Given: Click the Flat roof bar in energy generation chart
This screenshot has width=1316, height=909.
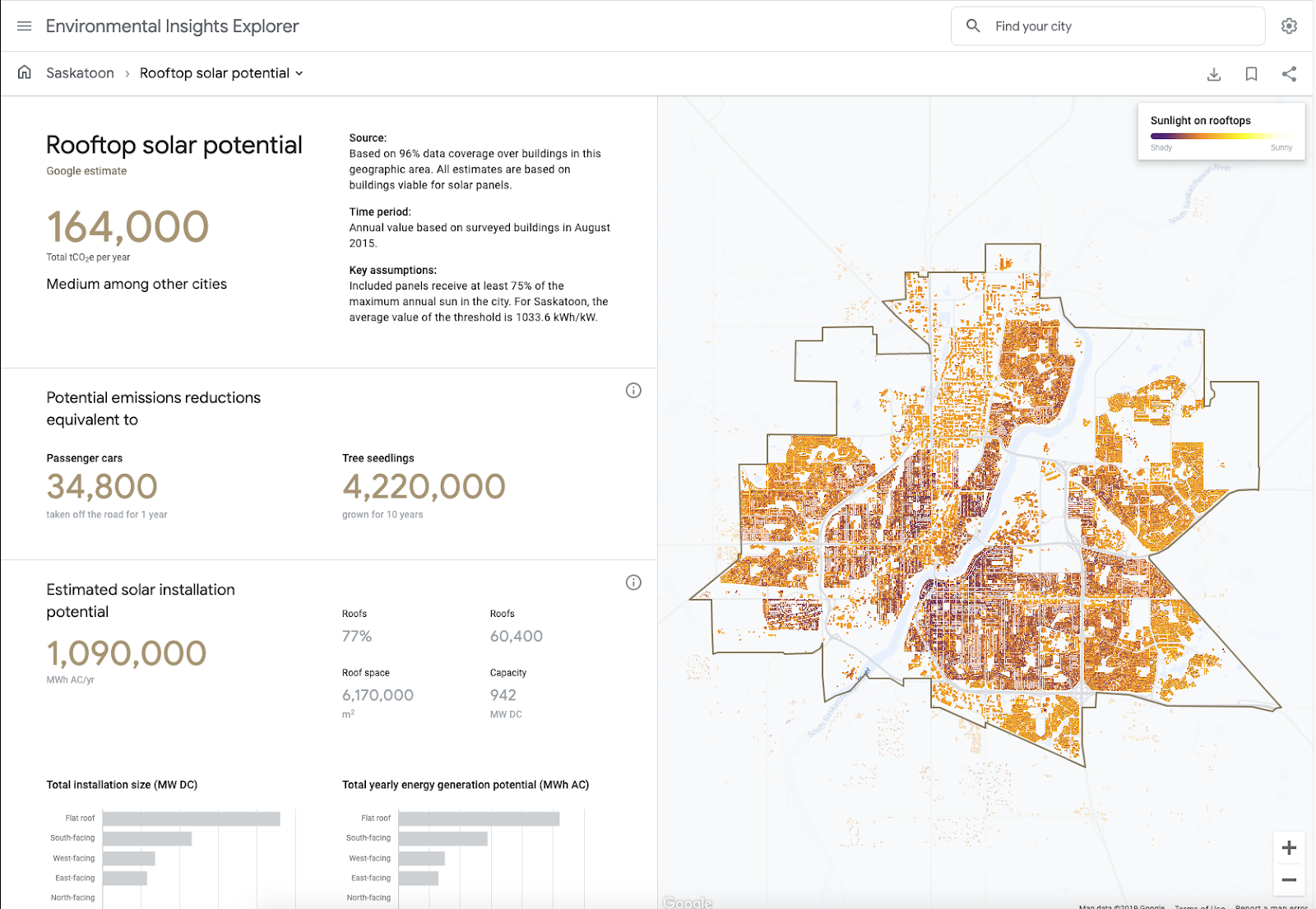Looking at the screenshot, I should click(x=479, y=819).
